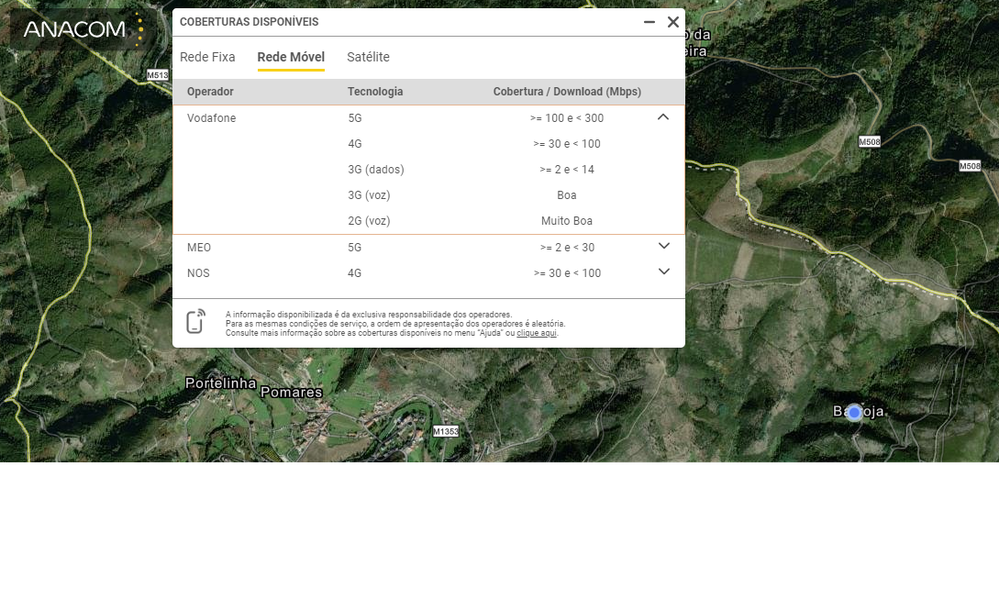
Task: Click the Operador column header
Action: tap(210, 92)
